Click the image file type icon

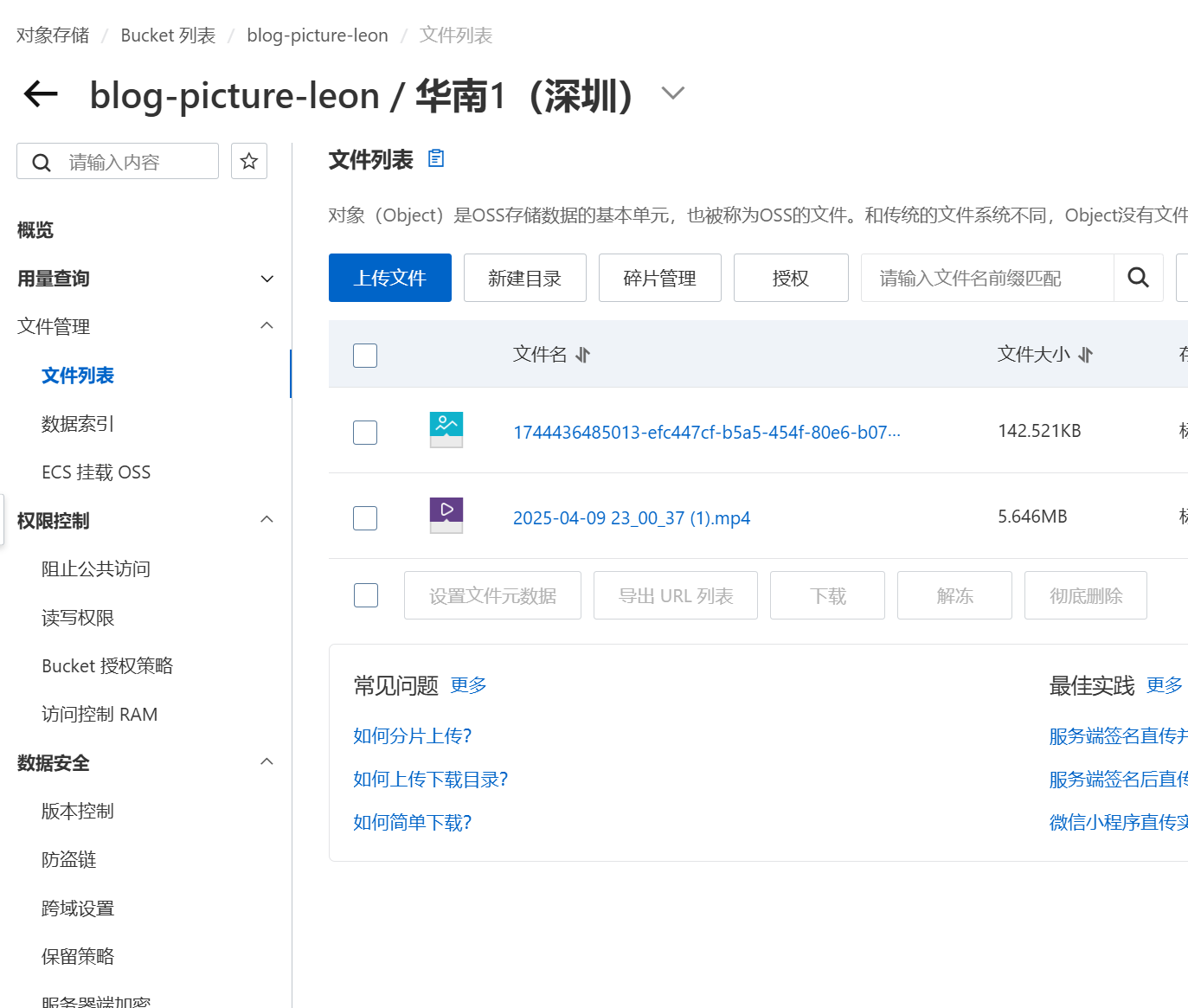pos(446,430)
